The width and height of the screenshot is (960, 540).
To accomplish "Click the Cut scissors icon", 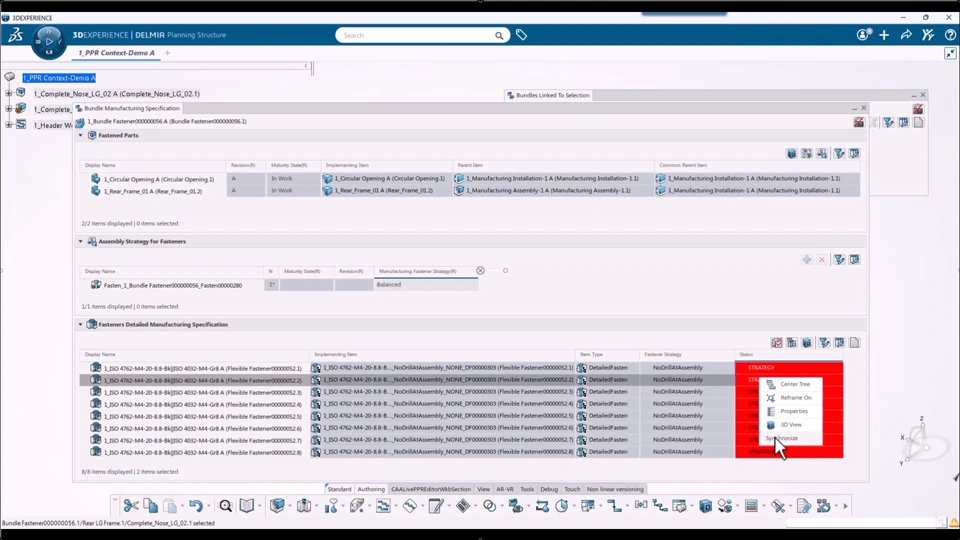I will click(130, 506).
